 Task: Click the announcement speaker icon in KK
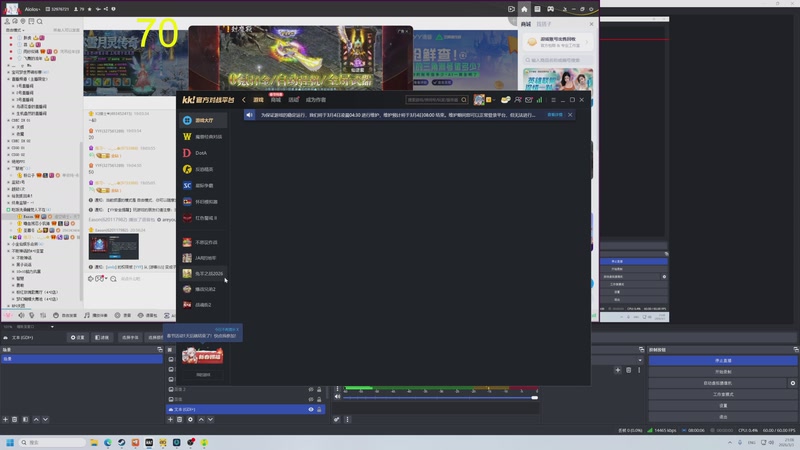pyautogui.click(x=249, y=115)
